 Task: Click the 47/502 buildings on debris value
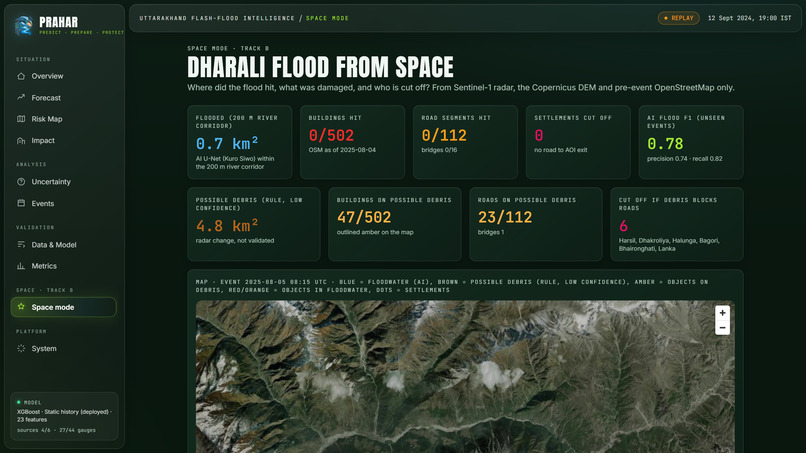click(x=364, y=218)
